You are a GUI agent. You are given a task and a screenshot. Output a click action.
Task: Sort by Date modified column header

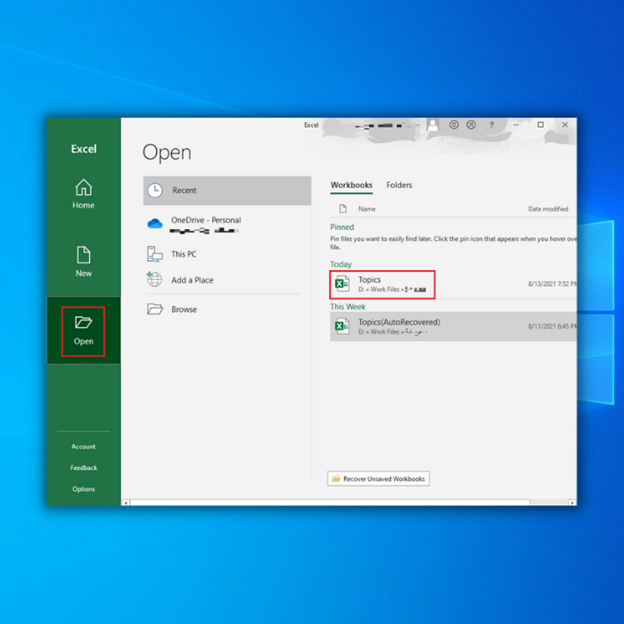548,209
